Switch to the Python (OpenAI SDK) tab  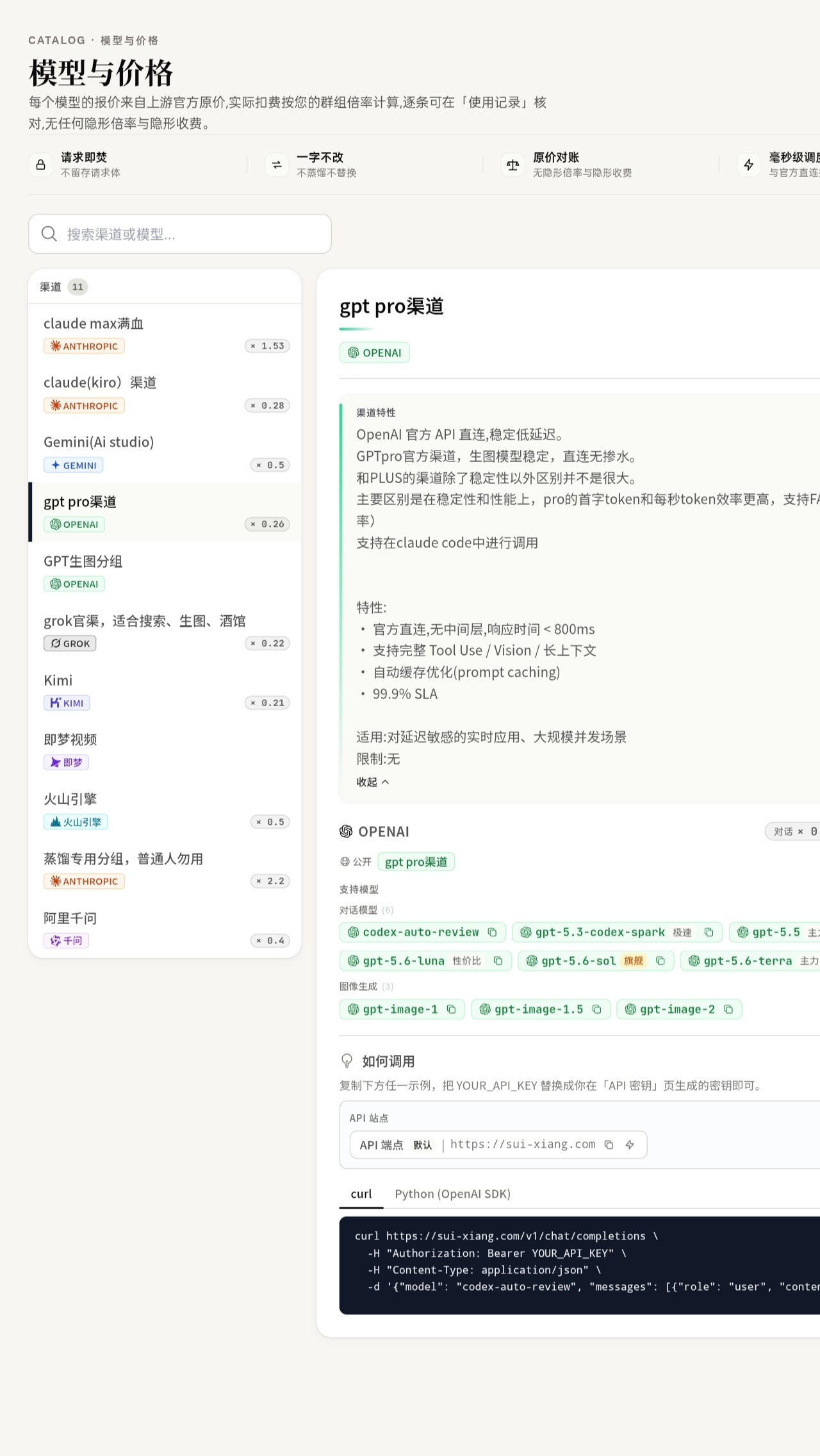(452, 1194)
